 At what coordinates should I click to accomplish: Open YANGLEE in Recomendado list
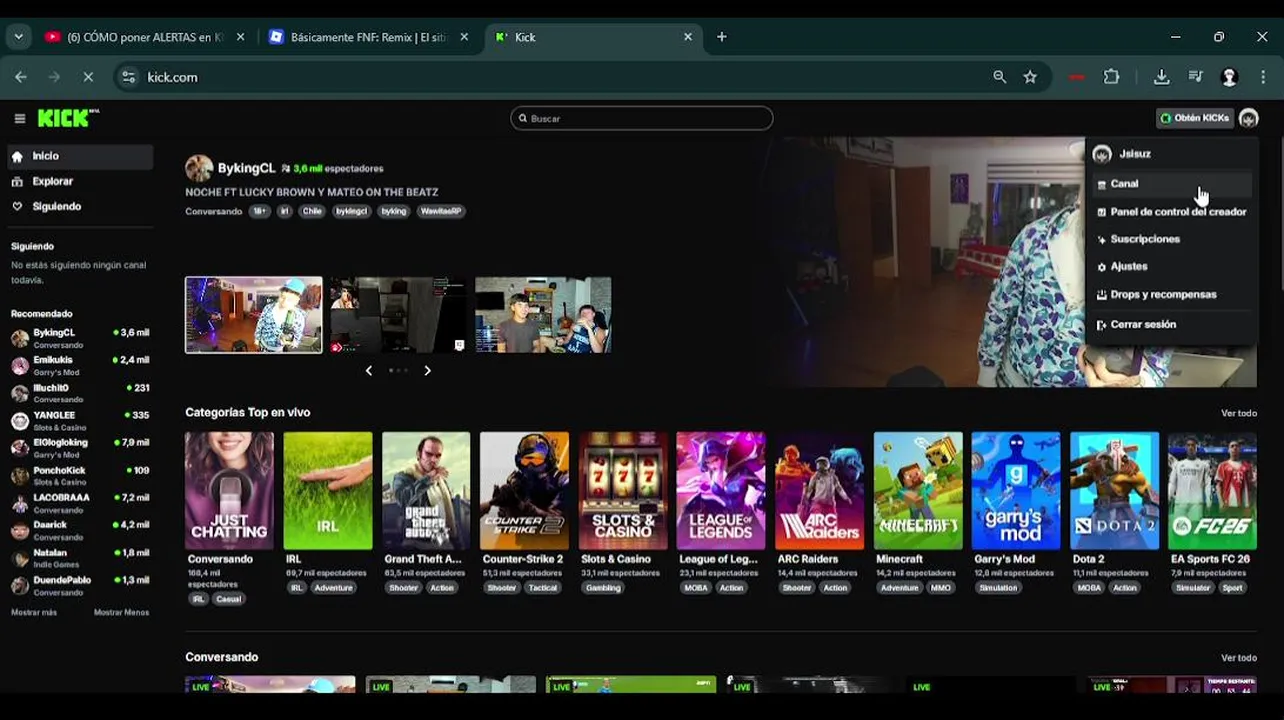point(80,420)
